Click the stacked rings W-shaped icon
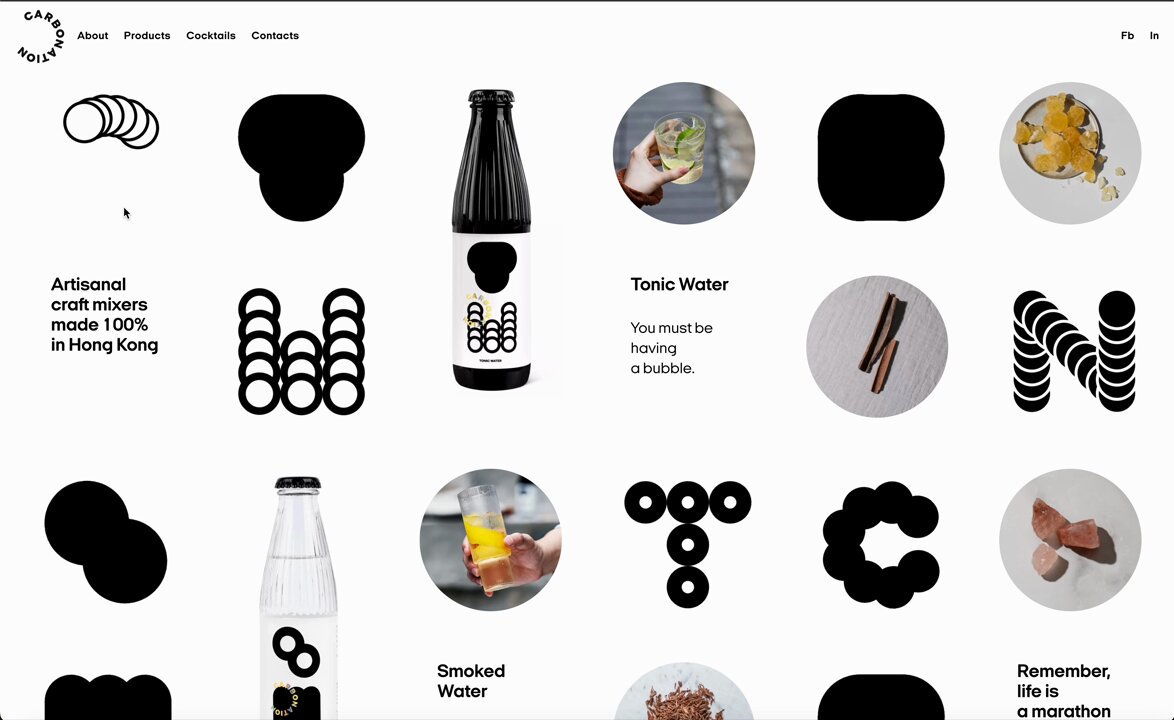This screenshot has width=1174, height=720. 301,351
